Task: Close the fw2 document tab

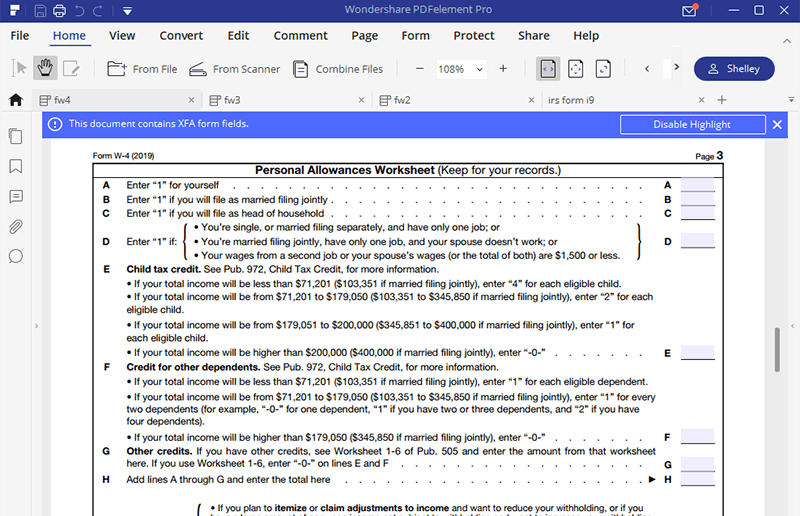Action: point(531,100)
